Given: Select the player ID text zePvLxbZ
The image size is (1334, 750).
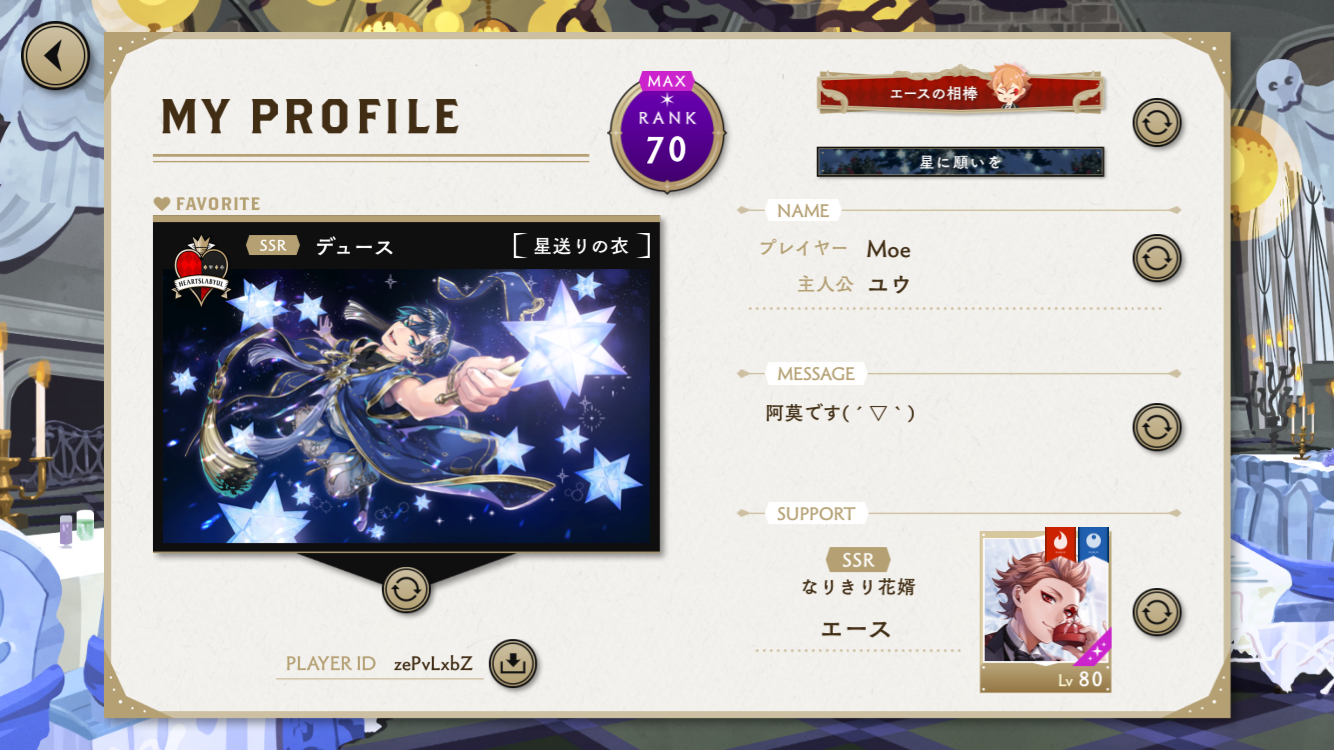Looking at the screenshot, I should 433,664.
